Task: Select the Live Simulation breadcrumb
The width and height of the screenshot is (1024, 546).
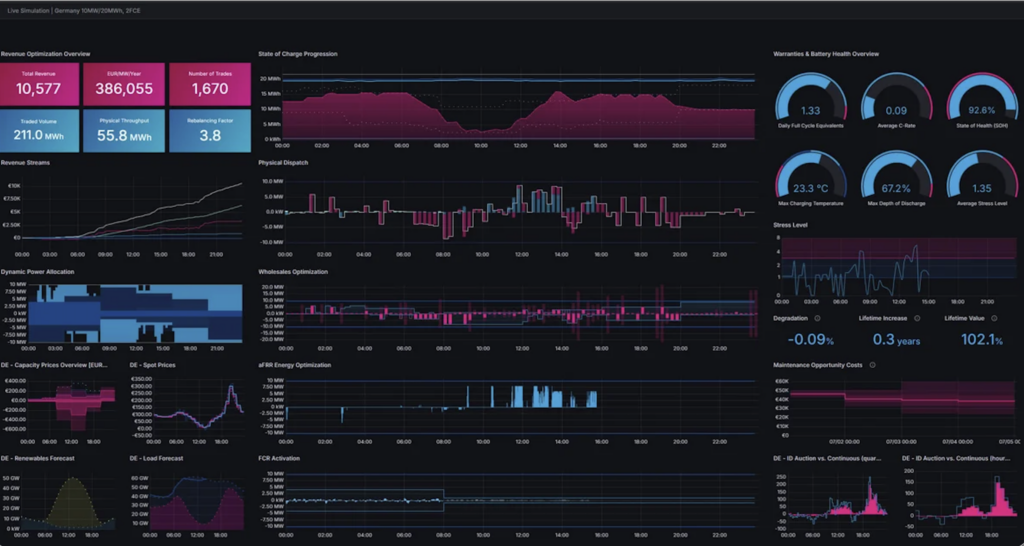Action: (28, 9)
